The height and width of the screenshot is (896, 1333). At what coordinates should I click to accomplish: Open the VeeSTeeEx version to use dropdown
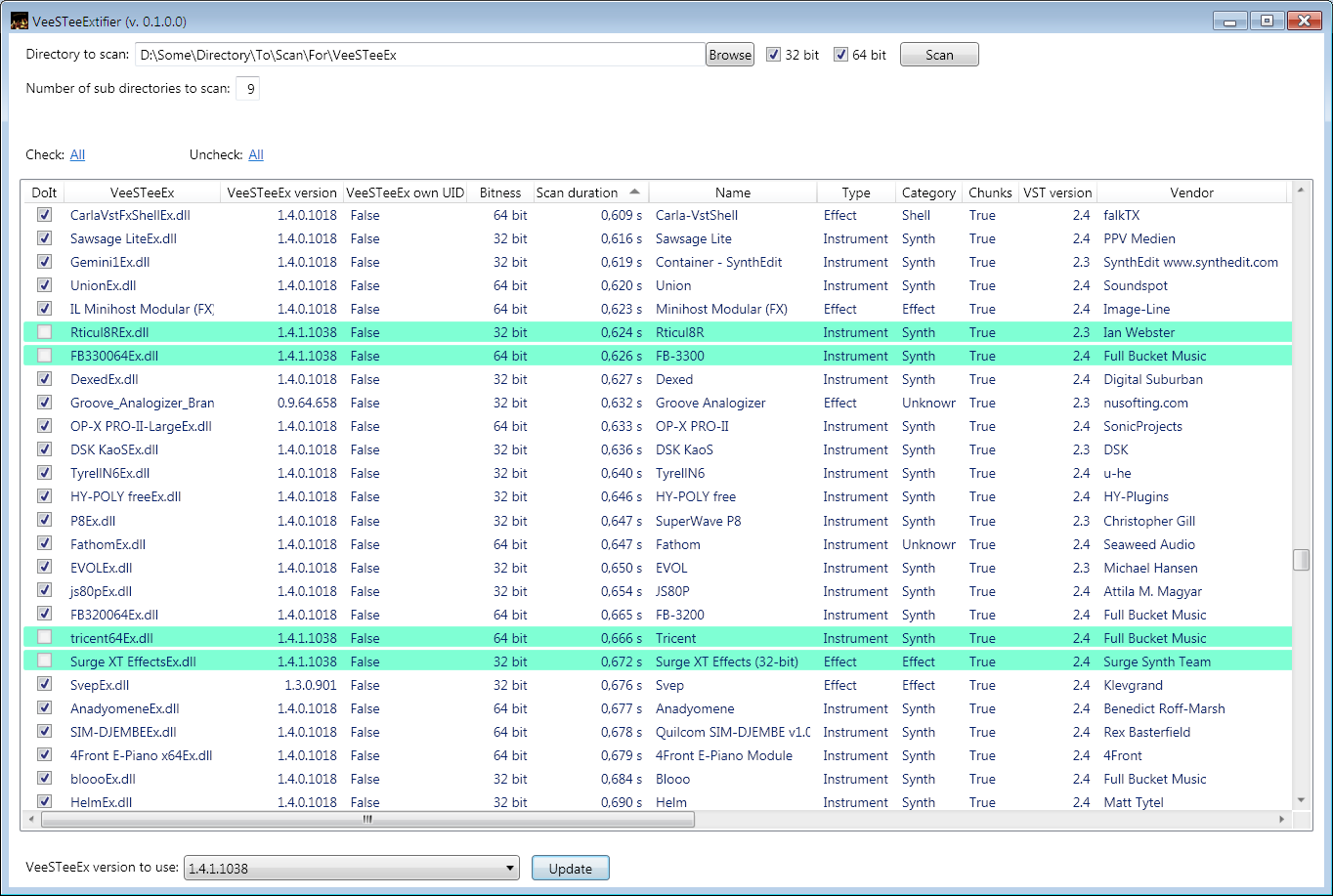tap(352, 868)
